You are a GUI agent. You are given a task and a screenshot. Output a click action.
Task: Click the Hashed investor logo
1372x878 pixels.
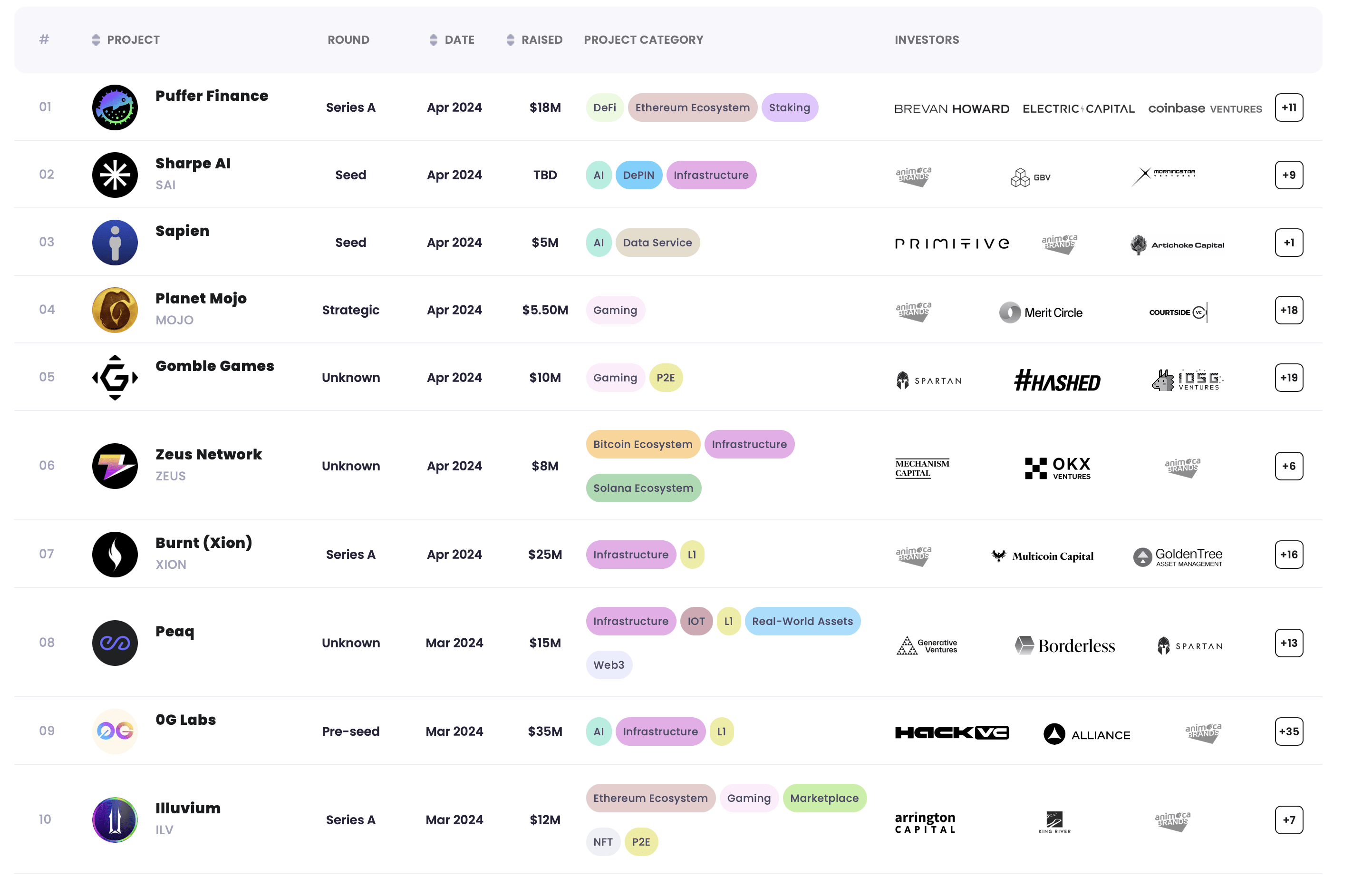tap(1057, 381)
